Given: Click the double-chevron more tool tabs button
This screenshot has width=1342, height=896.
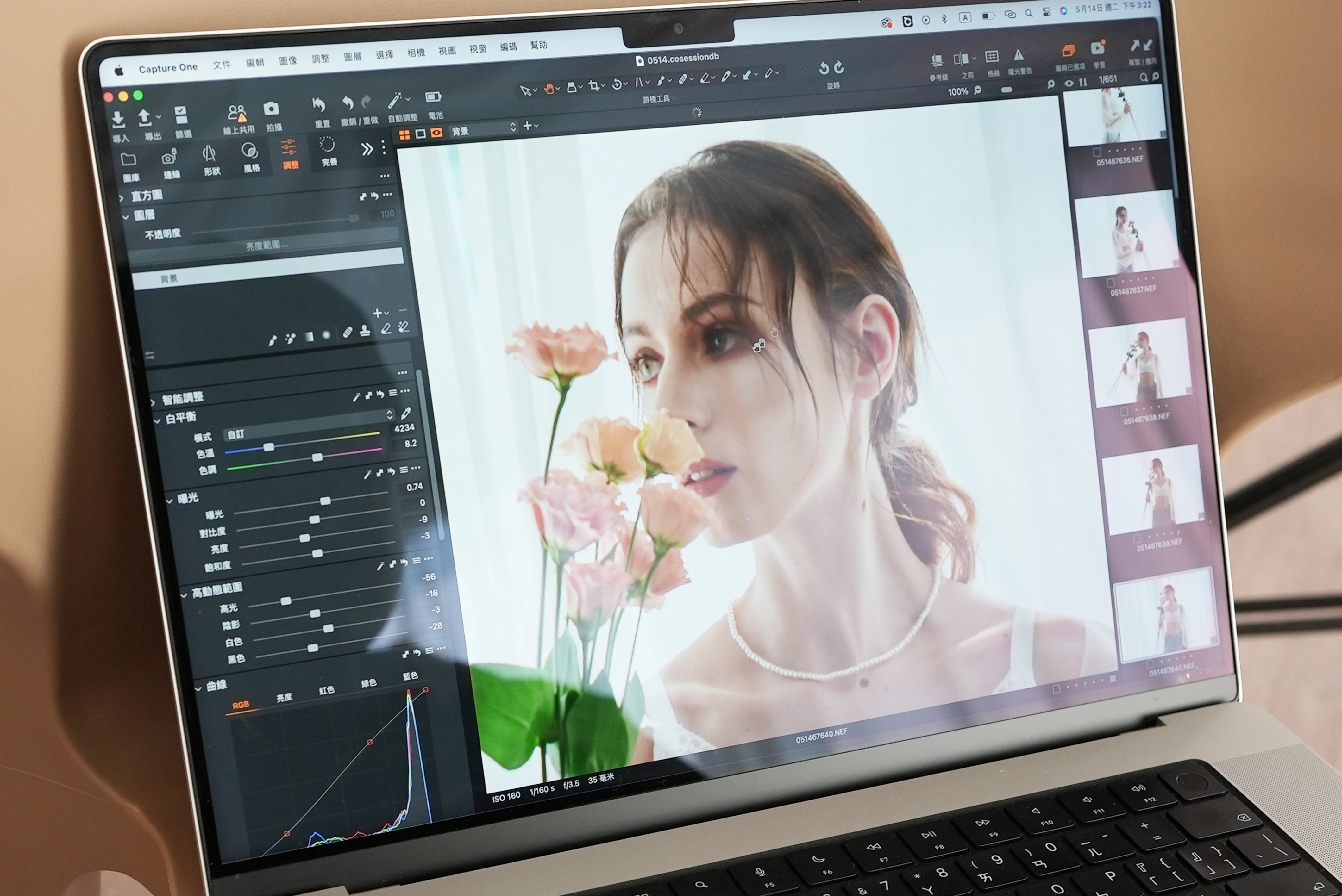Looking at the screenshot, I should coord(367,150).
